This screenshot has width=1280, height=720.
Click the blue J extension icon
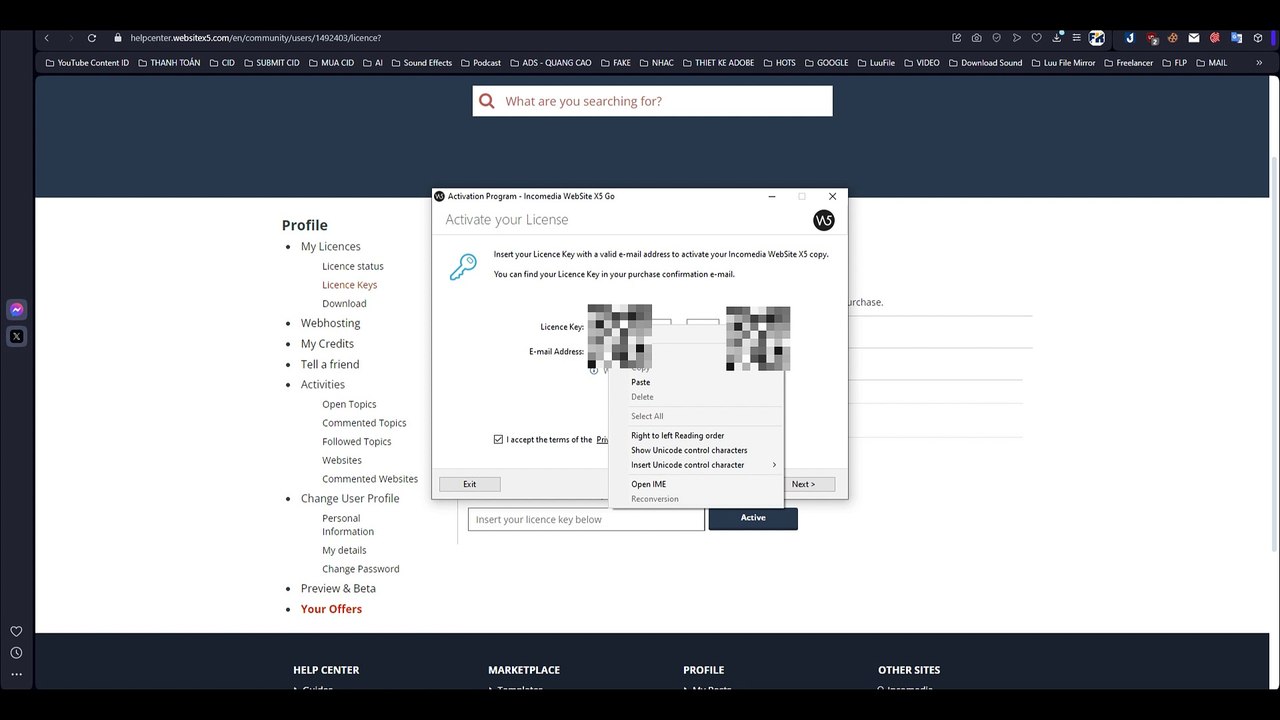pos(1130,38)
